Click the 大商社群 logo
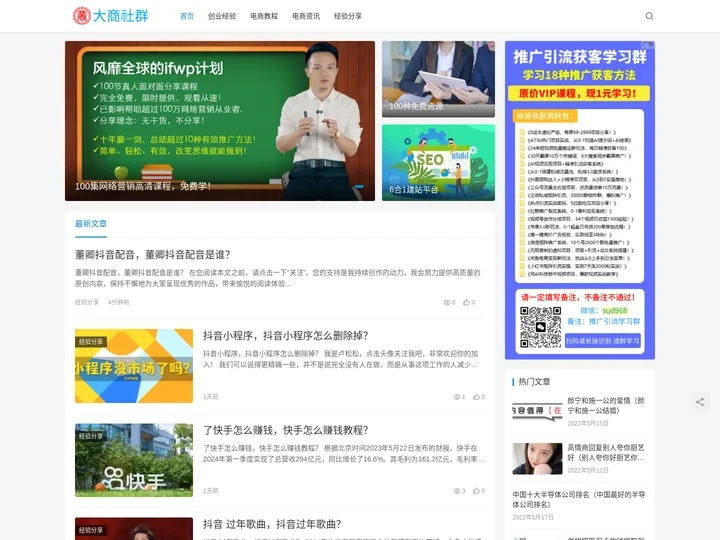Screen dimensions: 720x540 [x=111, y=16]
